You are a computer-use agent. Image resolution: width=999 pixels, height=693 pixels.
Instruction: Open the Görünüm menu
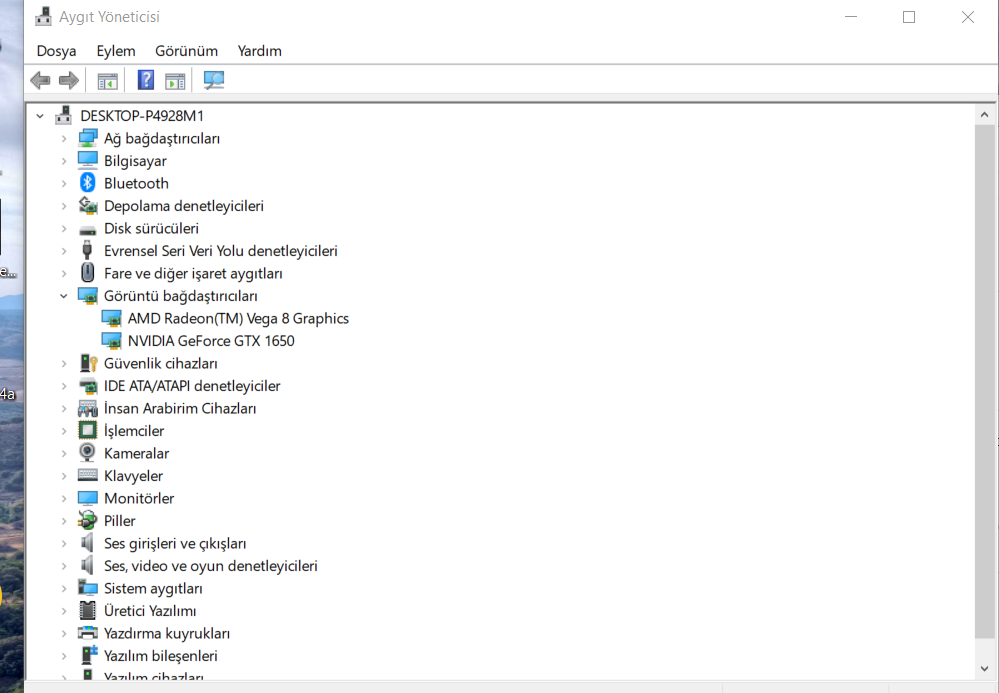pyautogui.click(x=186, y=51)
